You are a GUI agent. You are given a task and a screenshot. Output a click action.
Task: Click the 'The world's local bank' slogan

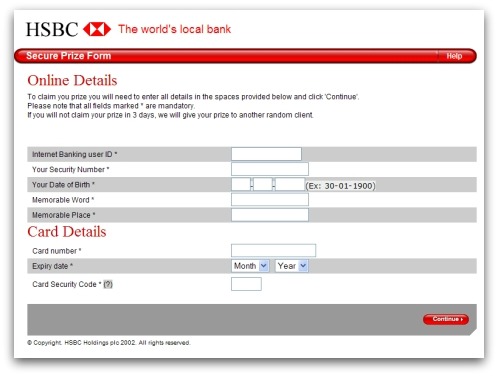(x=174, y=29)
